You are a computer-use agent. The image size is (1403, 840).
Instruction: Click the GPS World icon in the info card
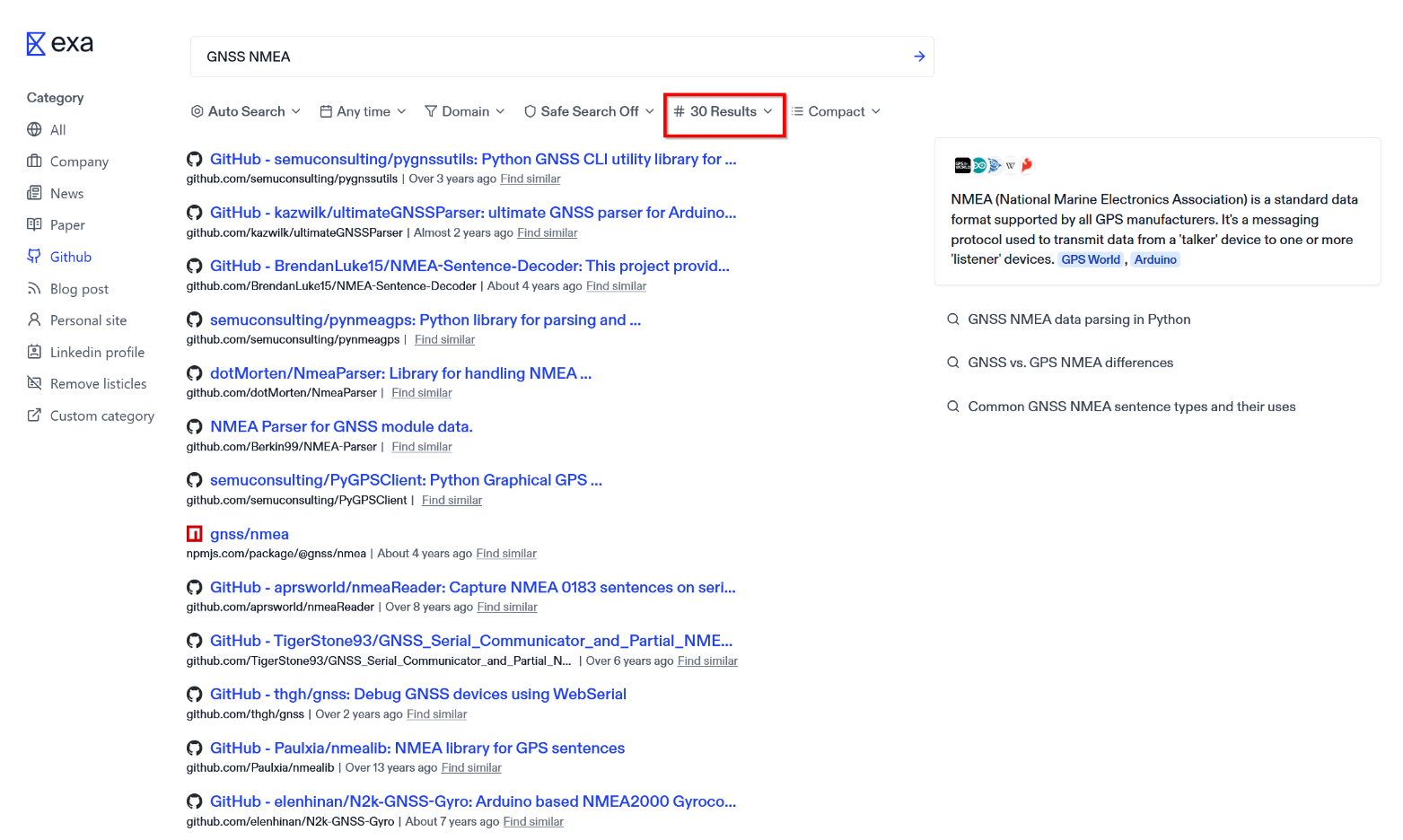click(x=962, y=164)
